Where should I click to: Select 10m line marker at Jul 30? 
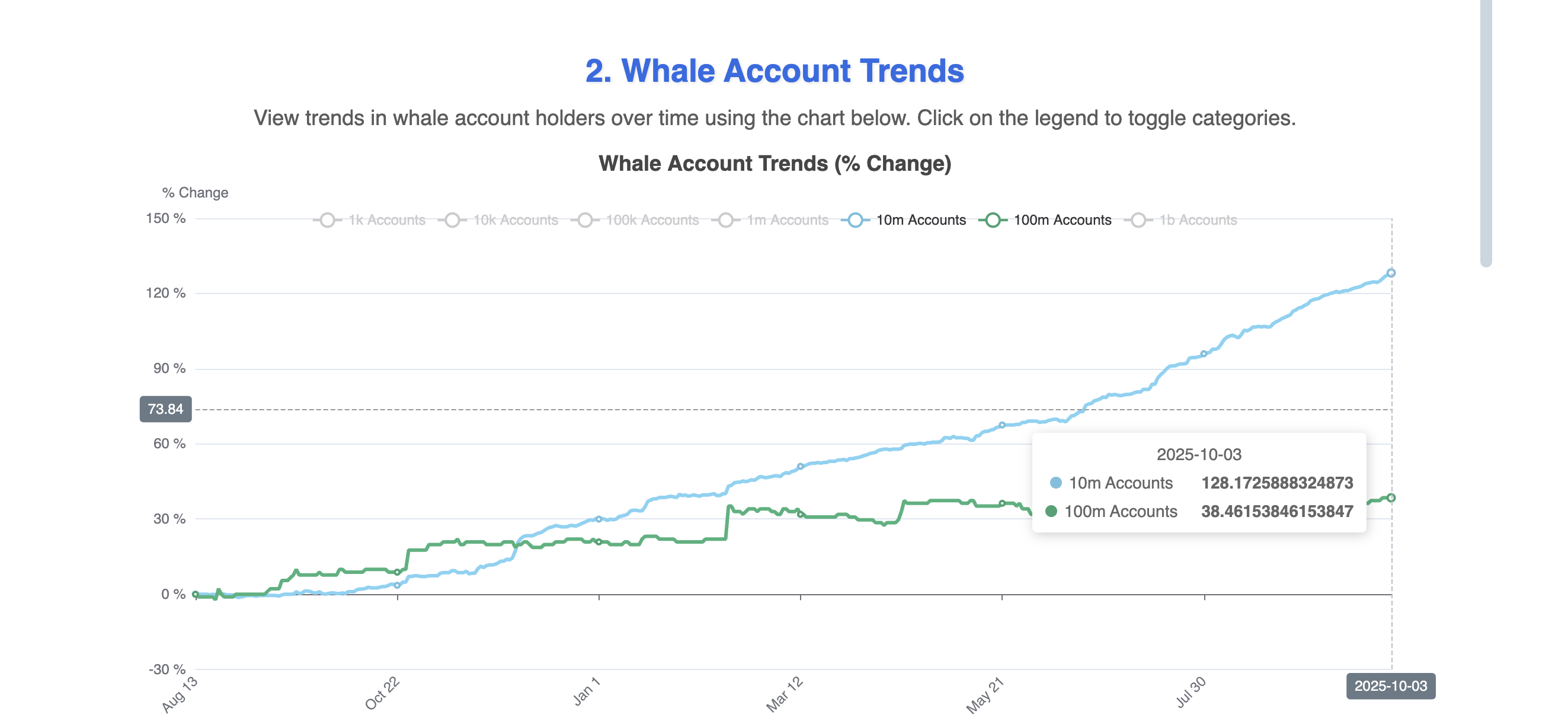(1204, 354)
